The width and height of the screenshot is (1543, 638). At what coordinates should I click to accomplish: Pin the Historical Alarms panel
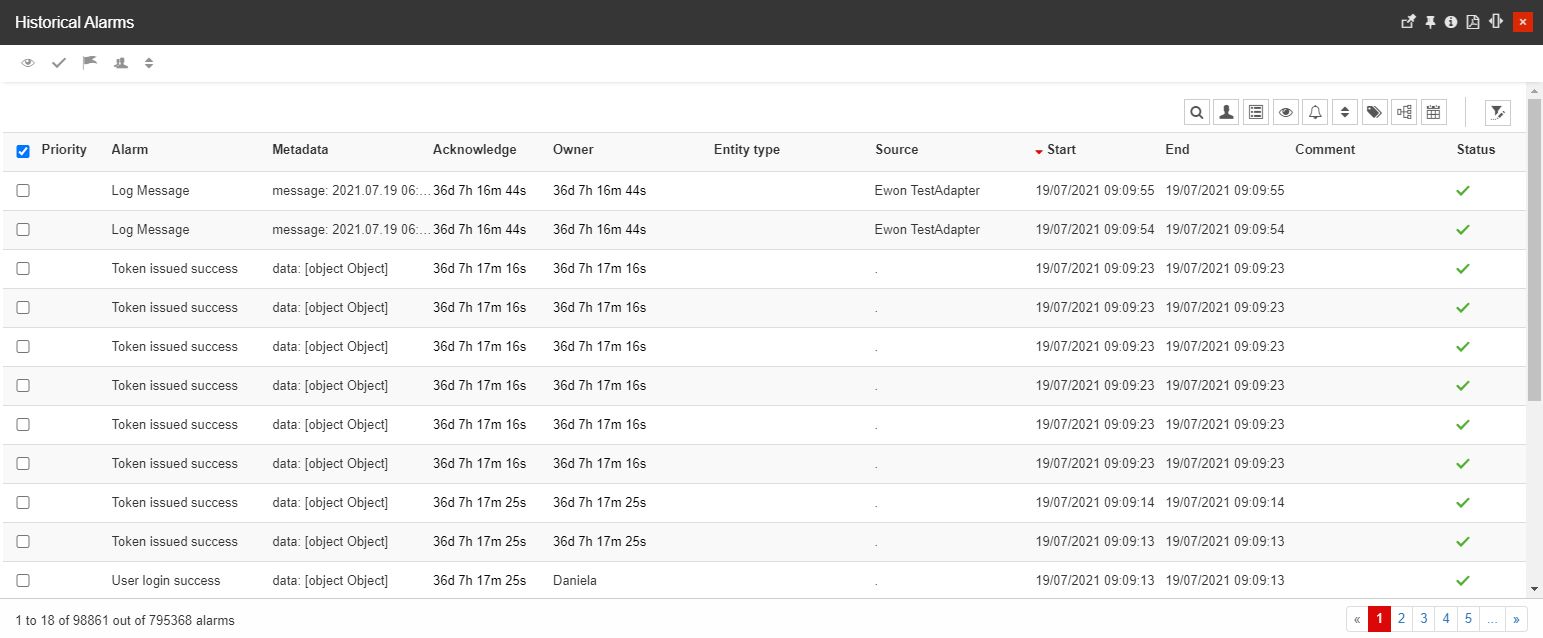[x=1430, y=22]
